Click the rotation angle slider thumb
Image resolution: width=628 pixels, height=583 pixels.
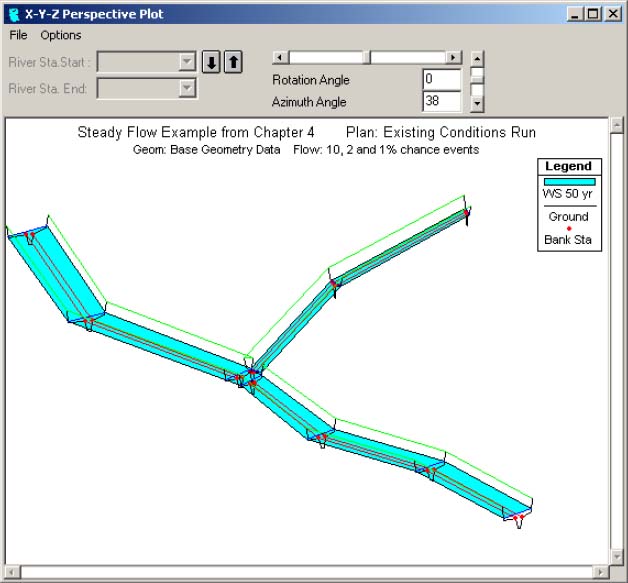(x=367, y=58)
